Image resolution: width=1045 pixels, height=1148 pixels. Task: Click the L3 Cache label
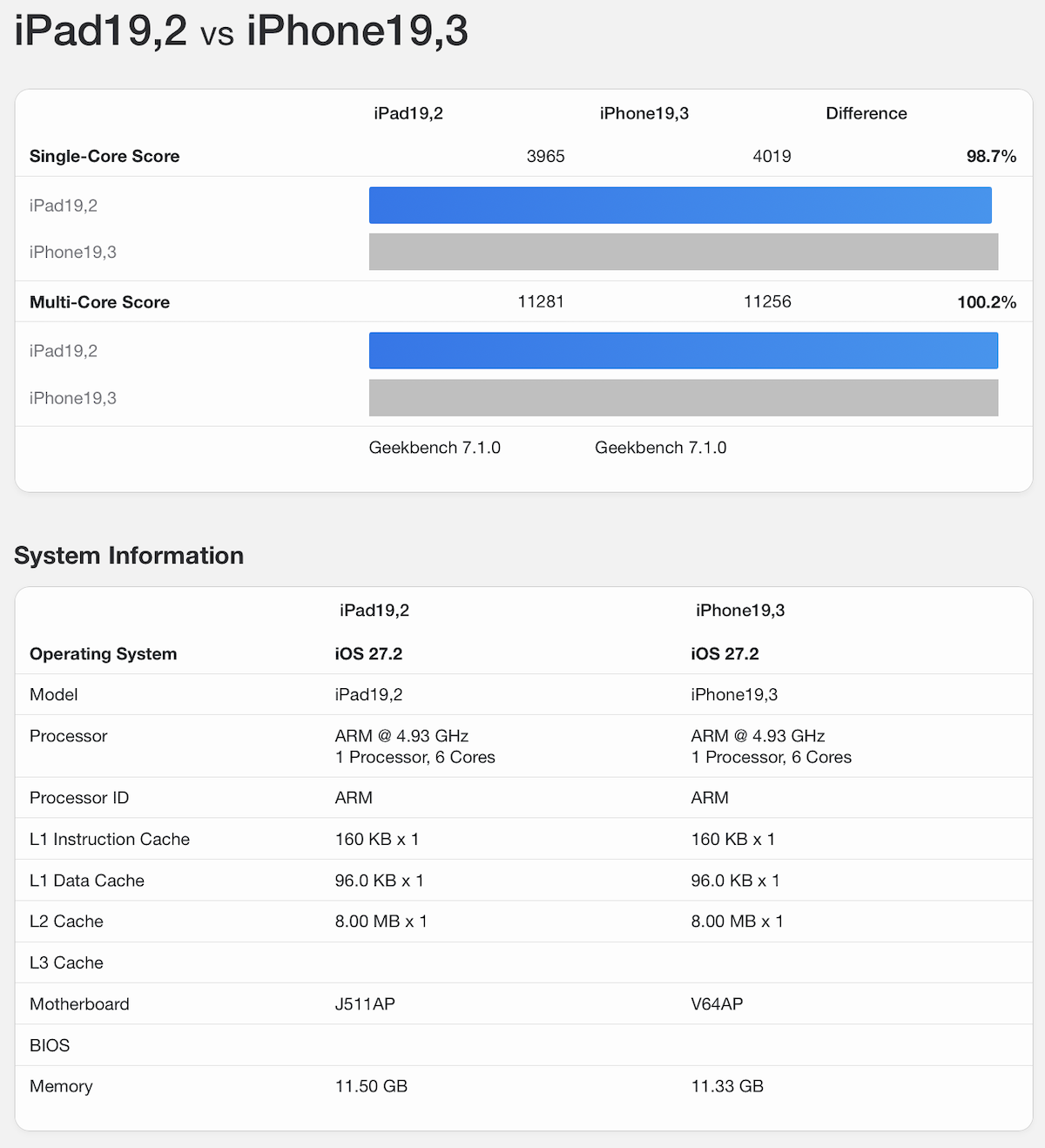[x=66, y=962]
